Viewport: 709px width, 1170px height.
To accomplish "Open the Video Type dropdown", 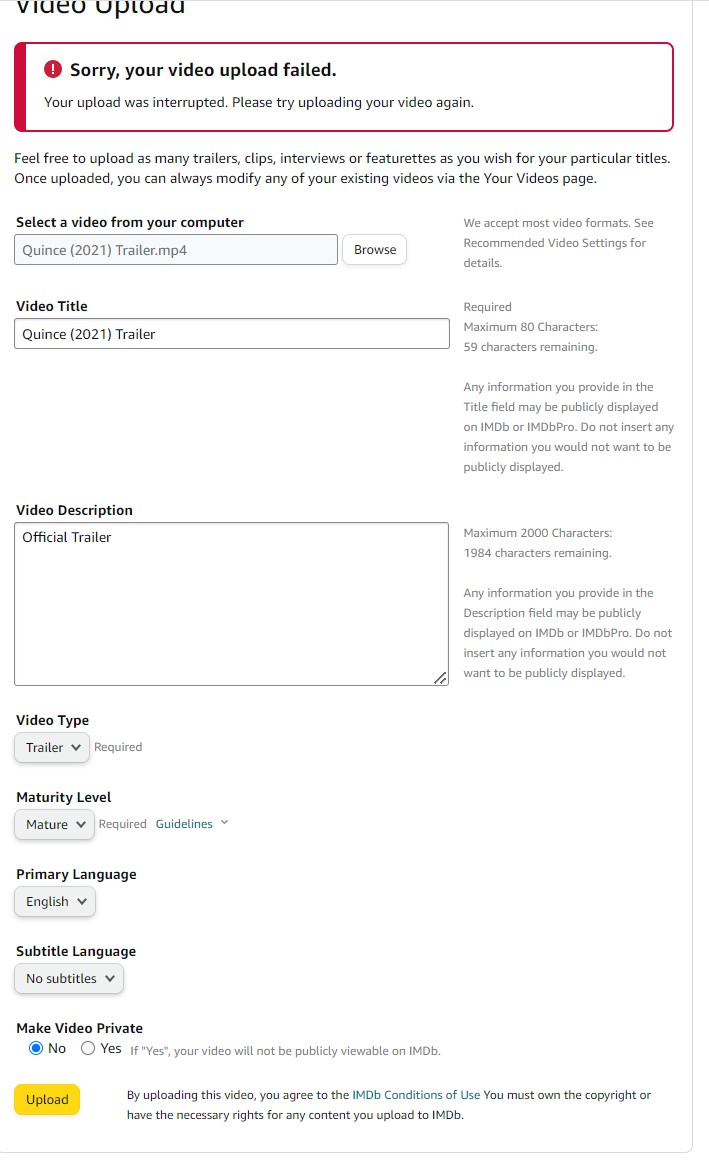I will point(52,747).
